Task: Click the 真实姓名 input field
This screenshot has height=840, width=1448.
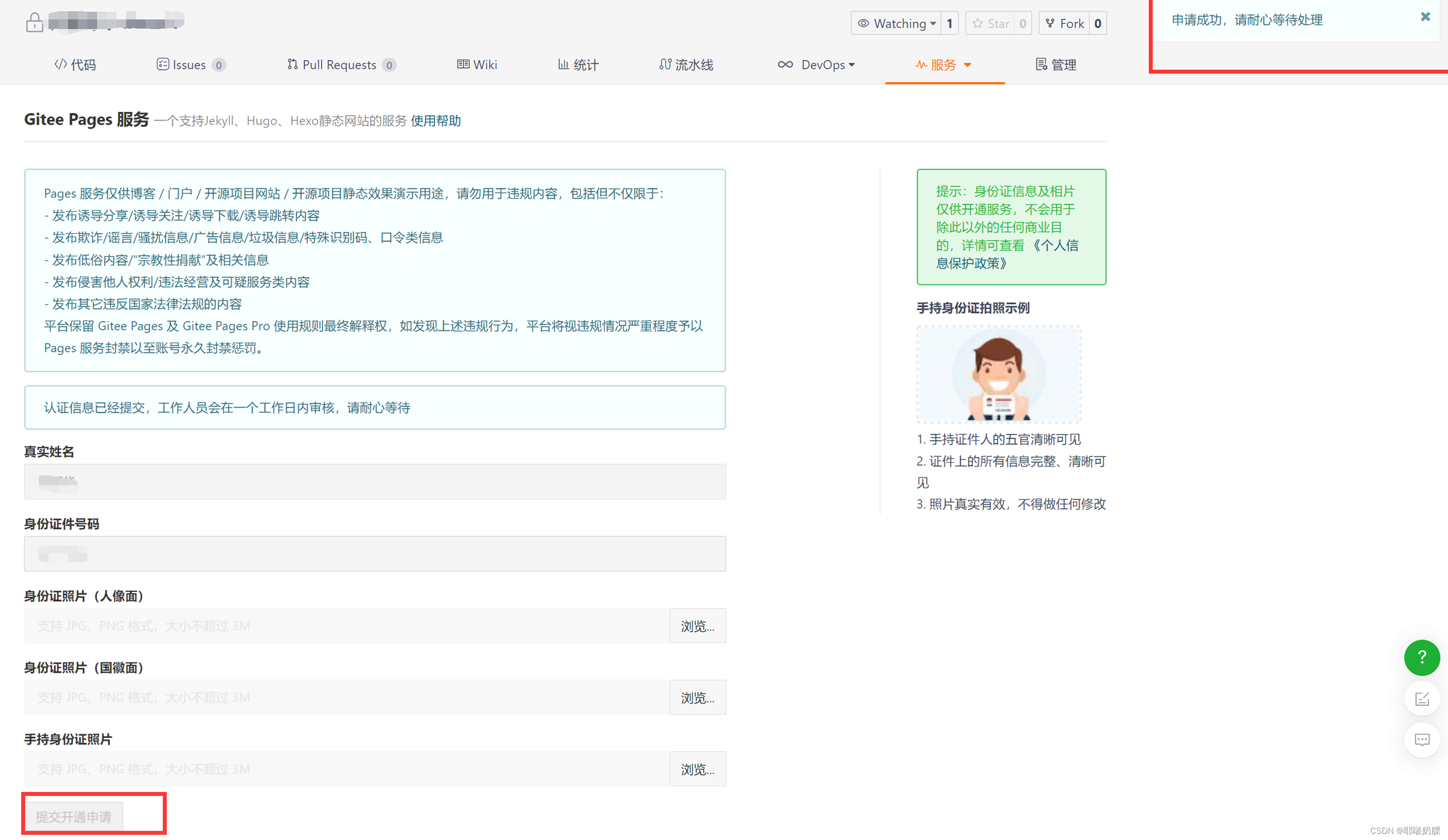Action: point(375,482)
